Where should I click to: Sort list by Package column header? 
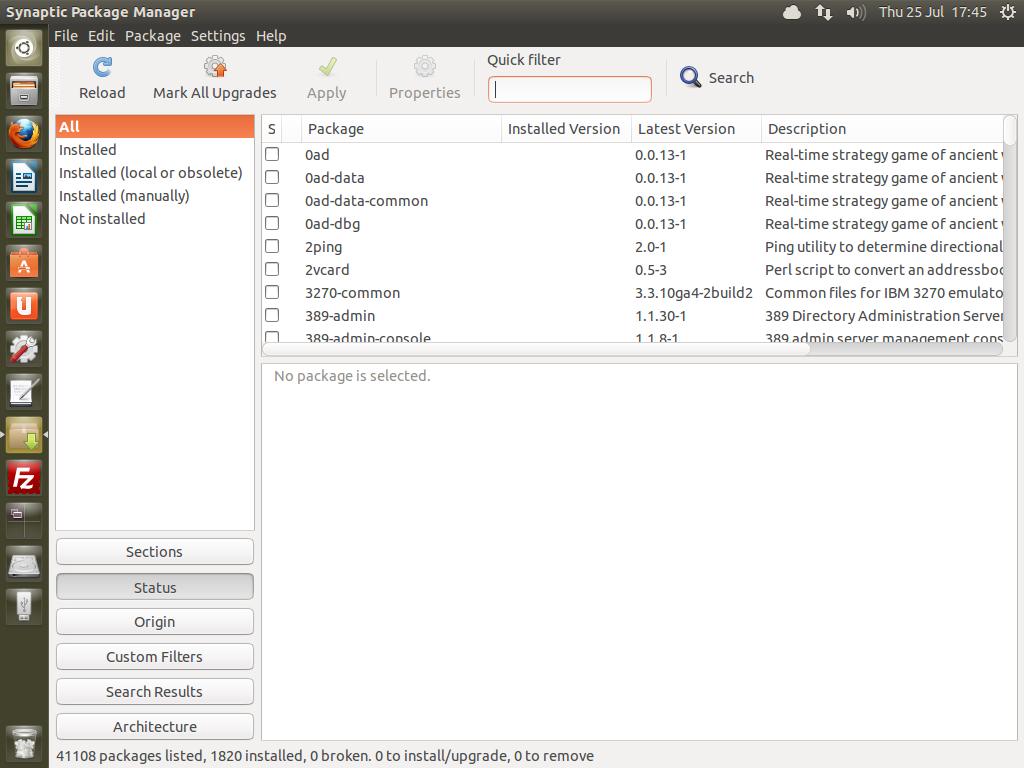400,129
